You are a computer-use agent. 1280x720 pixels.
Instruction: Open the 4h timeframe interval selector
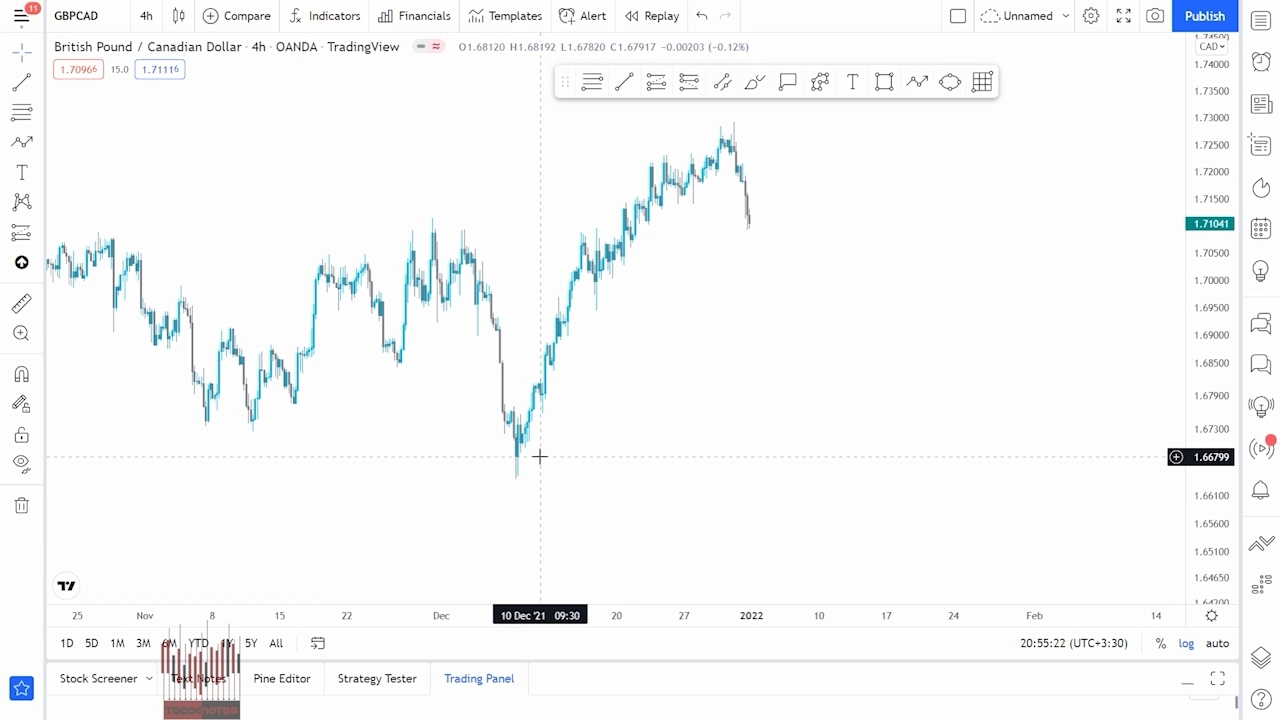[x=146, y=16]
